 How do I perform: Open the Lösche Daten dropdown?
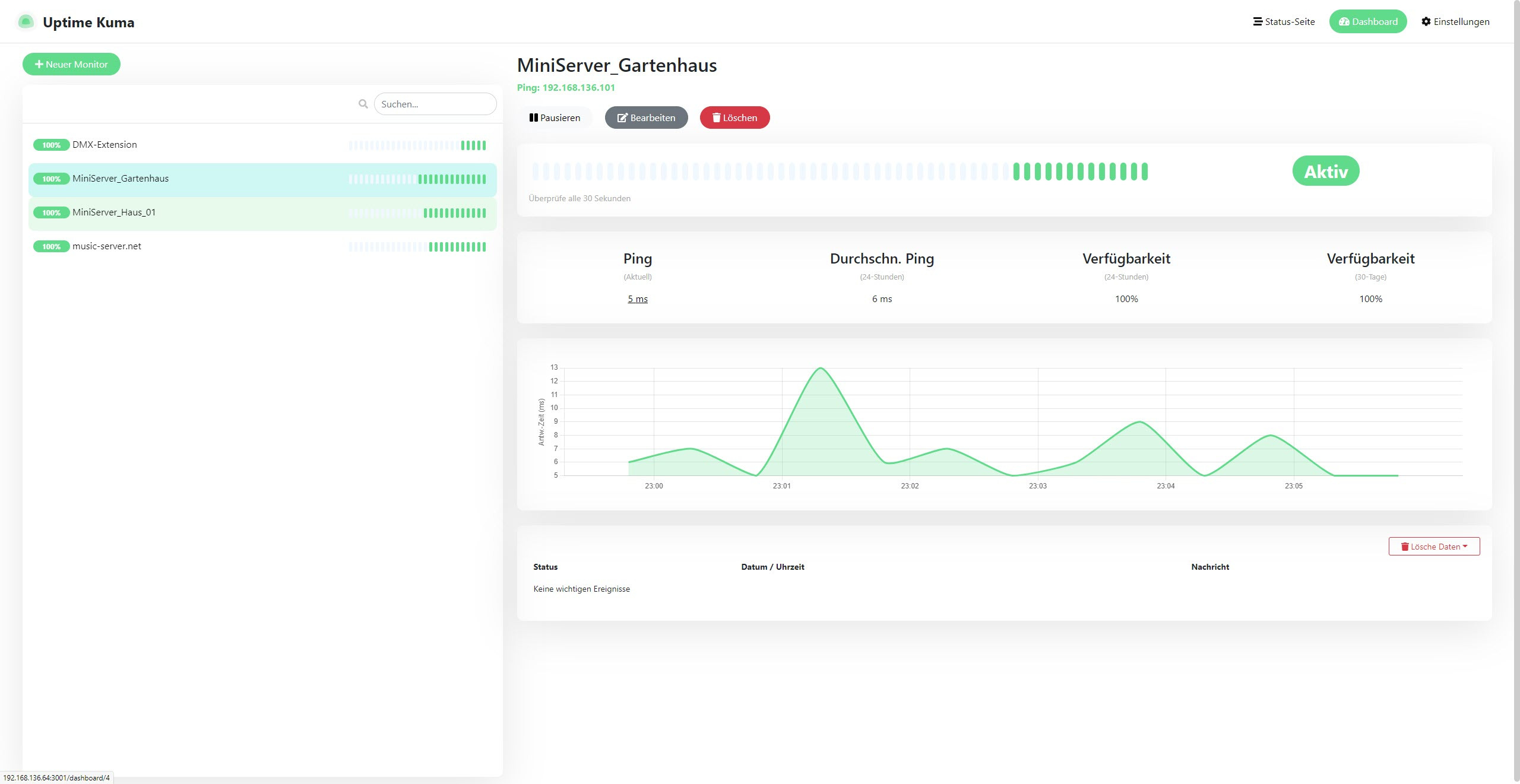pos(1434,547)
